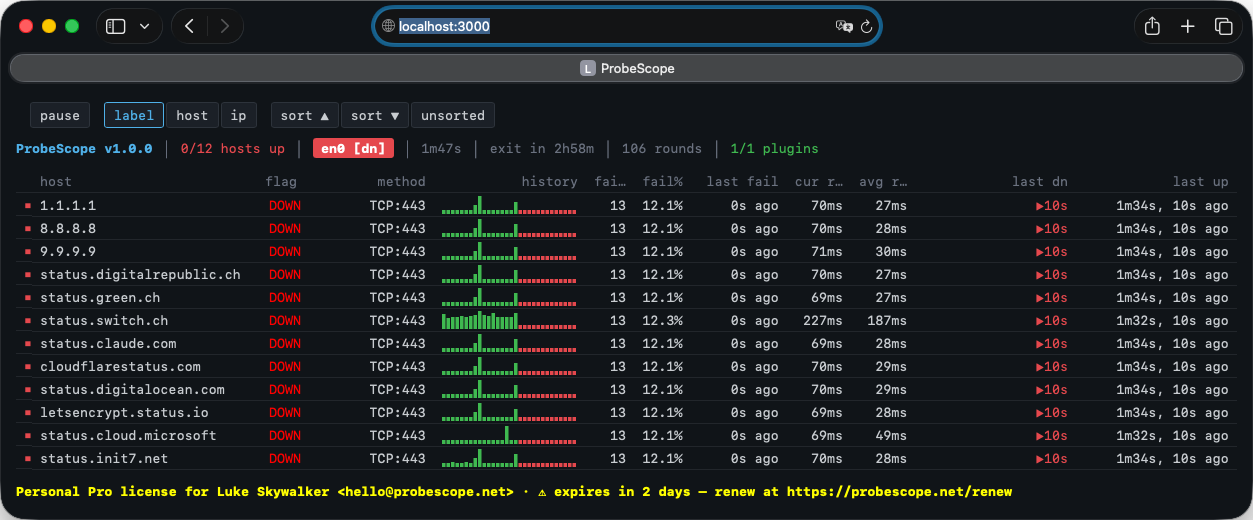
Task: Switch display to label mode
Action: [134, 115]
